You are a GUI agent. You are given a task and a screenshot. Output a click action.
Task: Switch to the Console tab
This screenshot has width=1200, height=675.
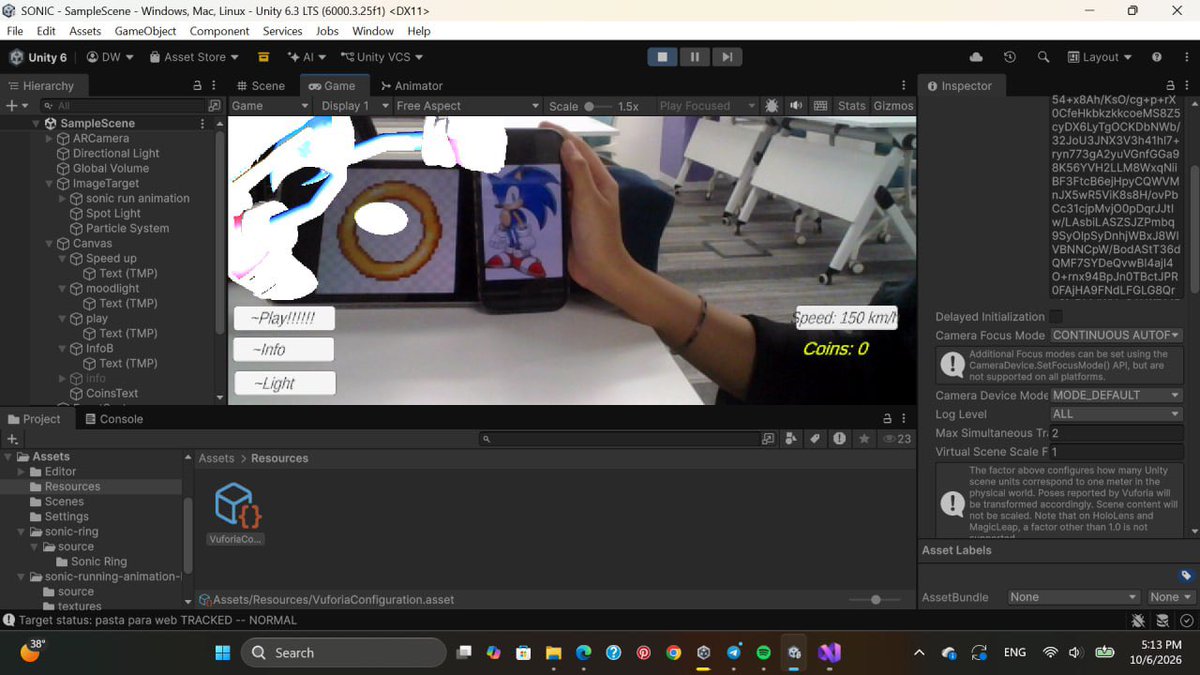pyautogui.click(x=113, y=419)
